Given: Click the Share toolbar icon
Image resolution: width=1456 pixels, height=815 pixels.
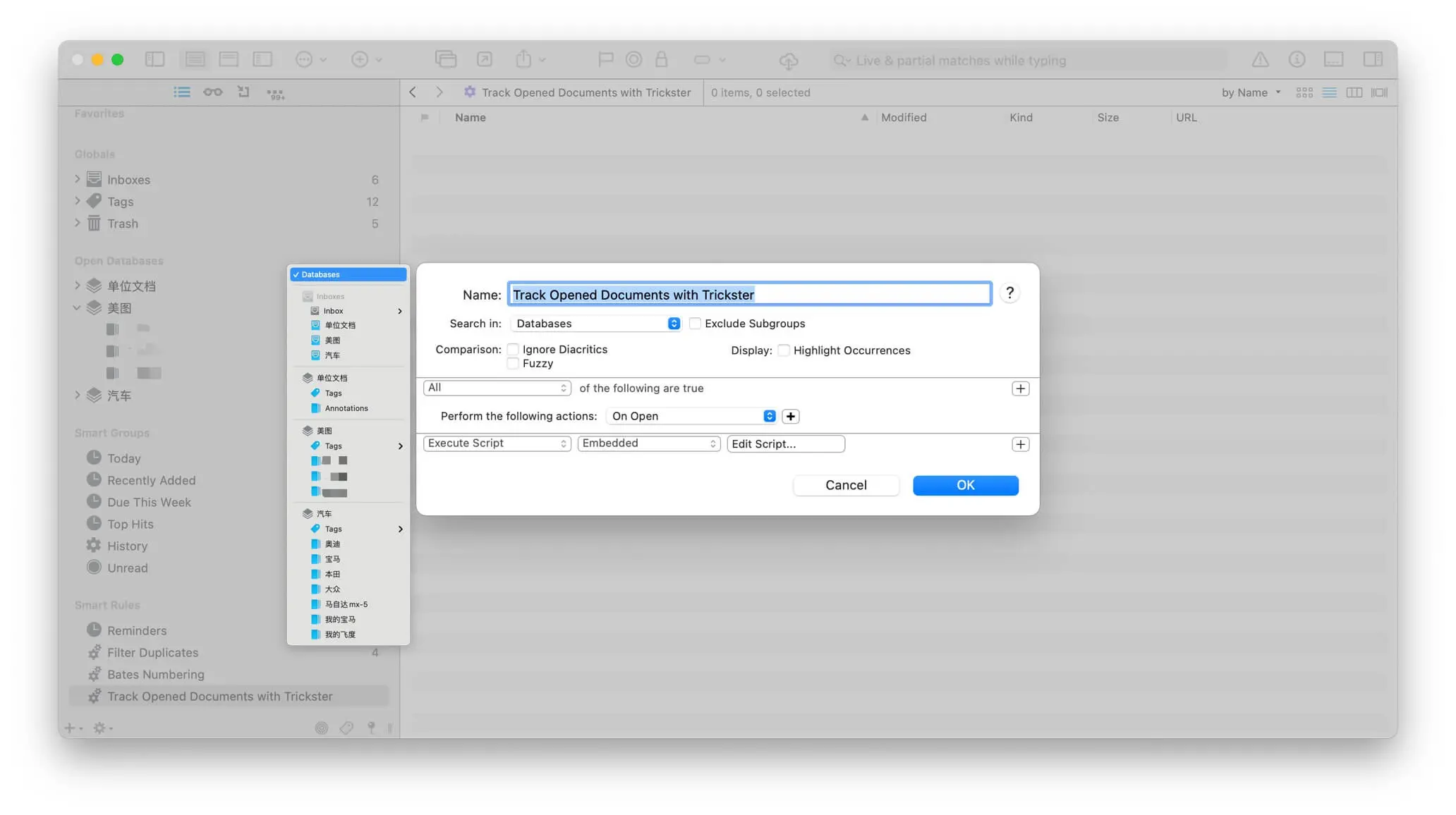Looking at the screenshot, I should tap(523, 59).
